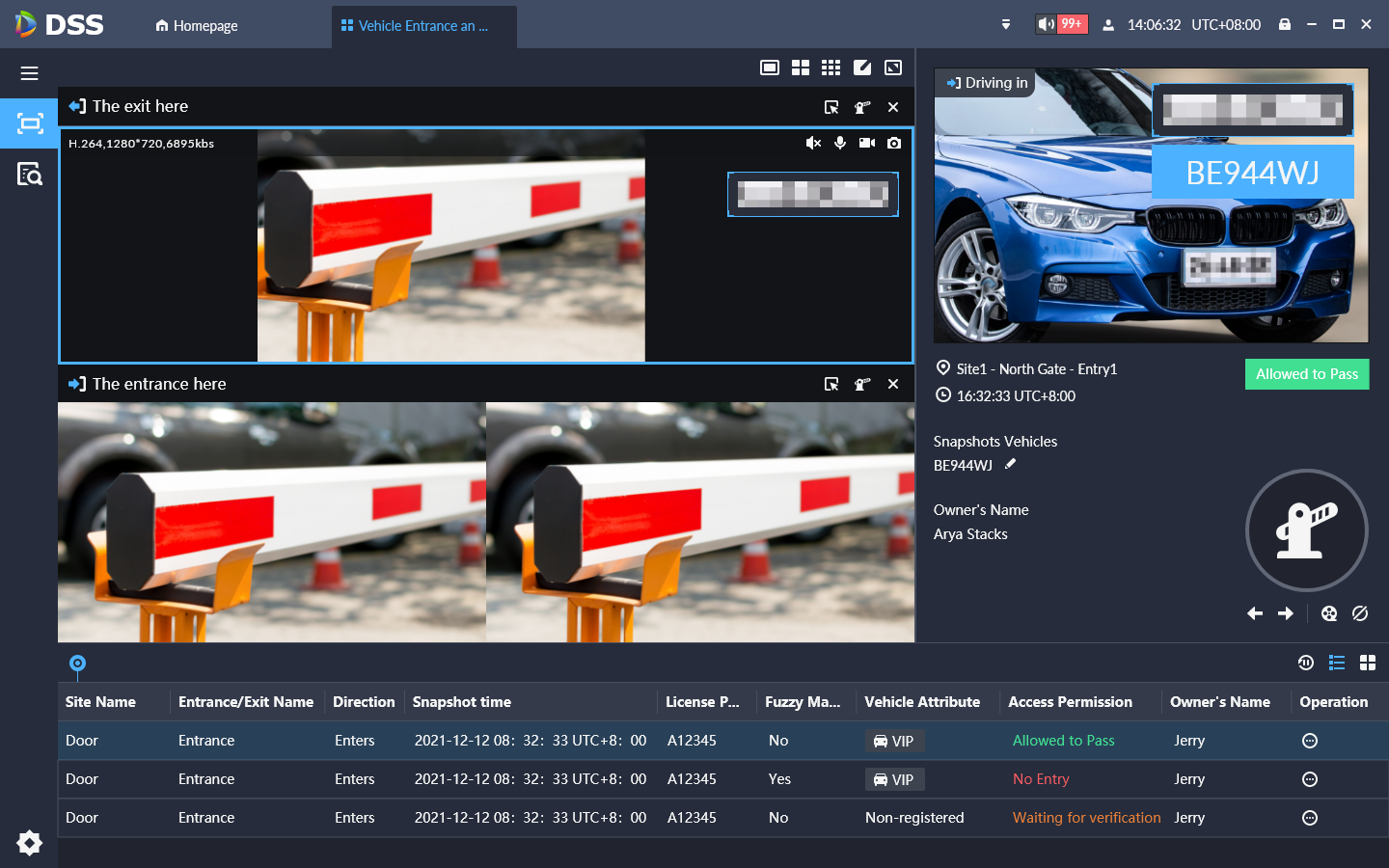The image size is (1389, 868).
Task: Take snapshot of the exit camera
Action: [x=894, y=143]
